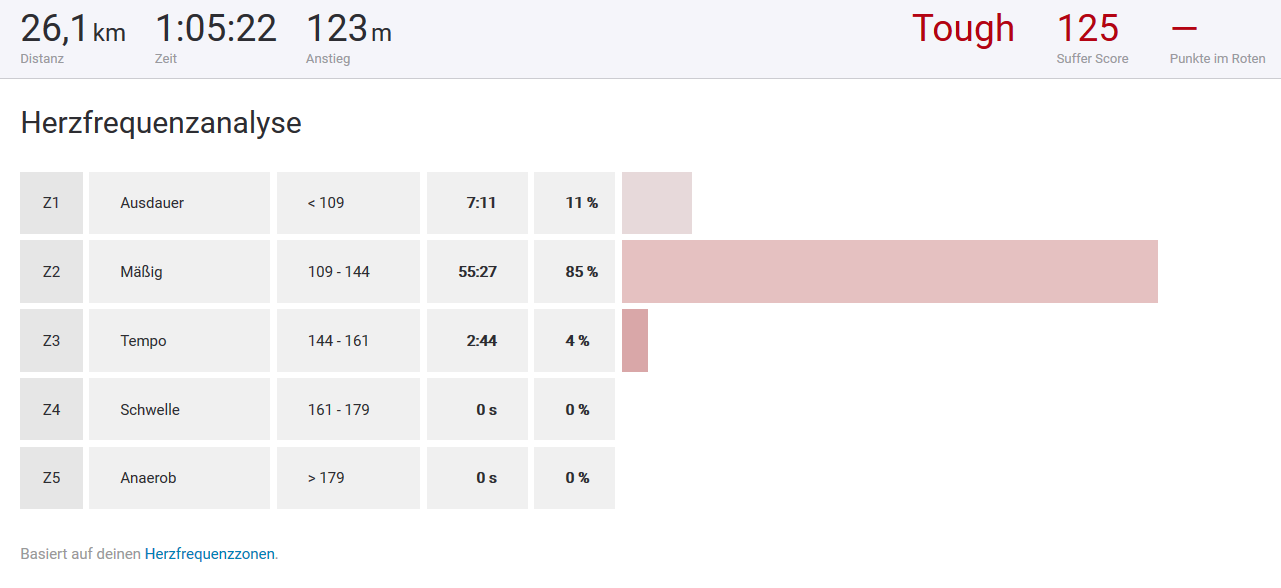This screenshot has height=588, width=1281.
Task: Select the Z5 zone label cell
Action: click(x=51, y=478)
